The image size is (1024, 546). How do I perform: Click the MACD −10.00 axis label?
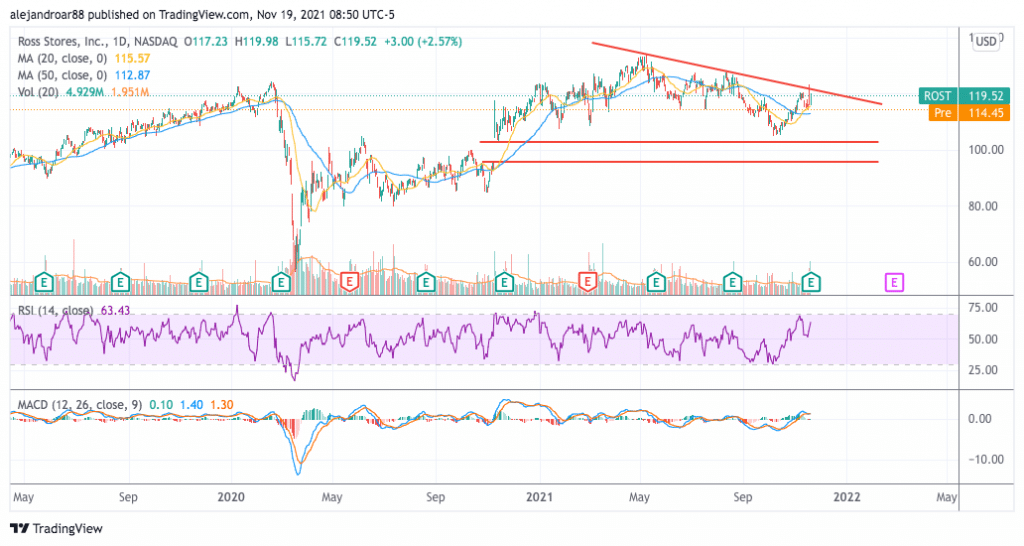[x=985, y=459]
